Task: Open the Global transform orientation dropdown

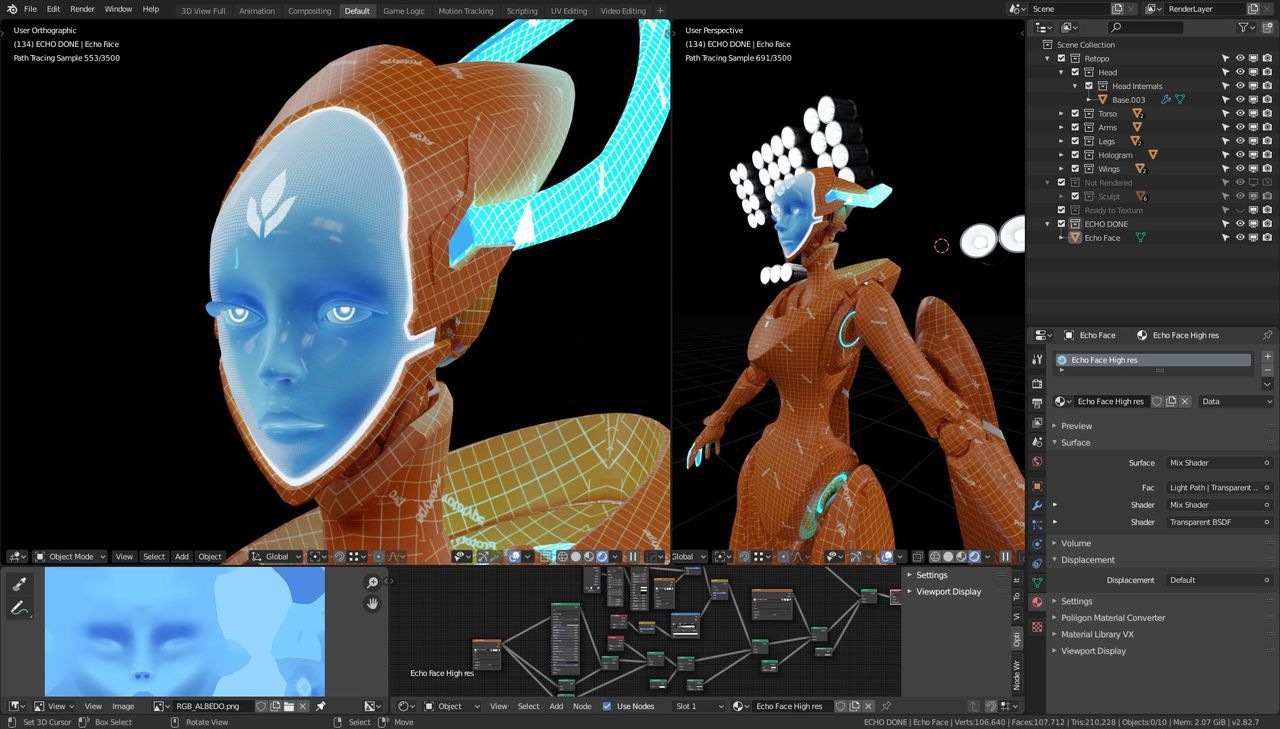Action: (275, 557)
